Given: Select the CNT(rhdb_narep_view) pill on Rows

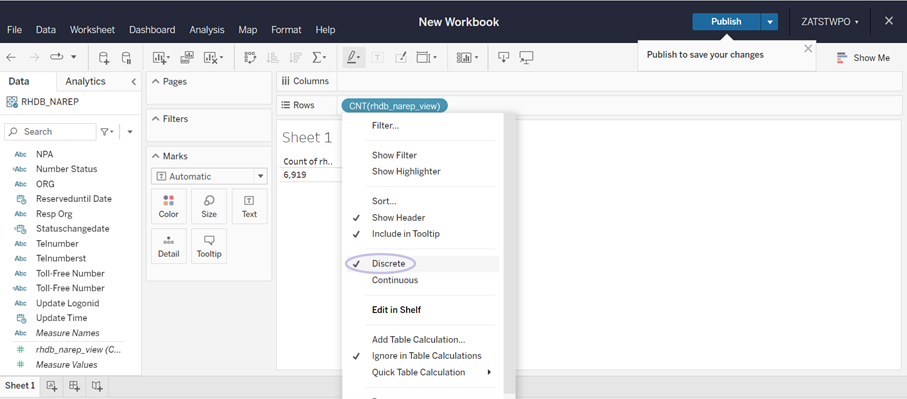Looking at the screenshot, I should click(x=394, y=106).
